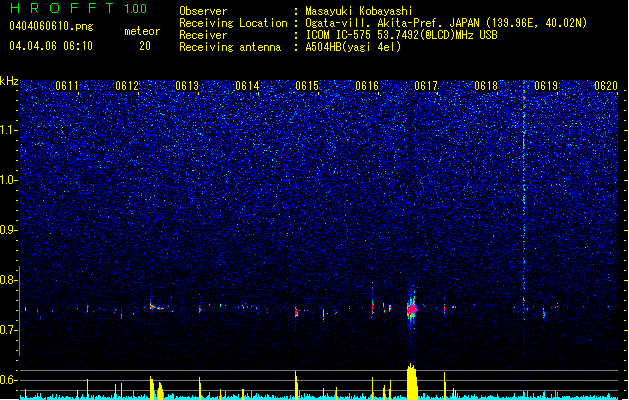
Task: Click the 0.8 frequency axis label
Action: (x=9, y=280)
